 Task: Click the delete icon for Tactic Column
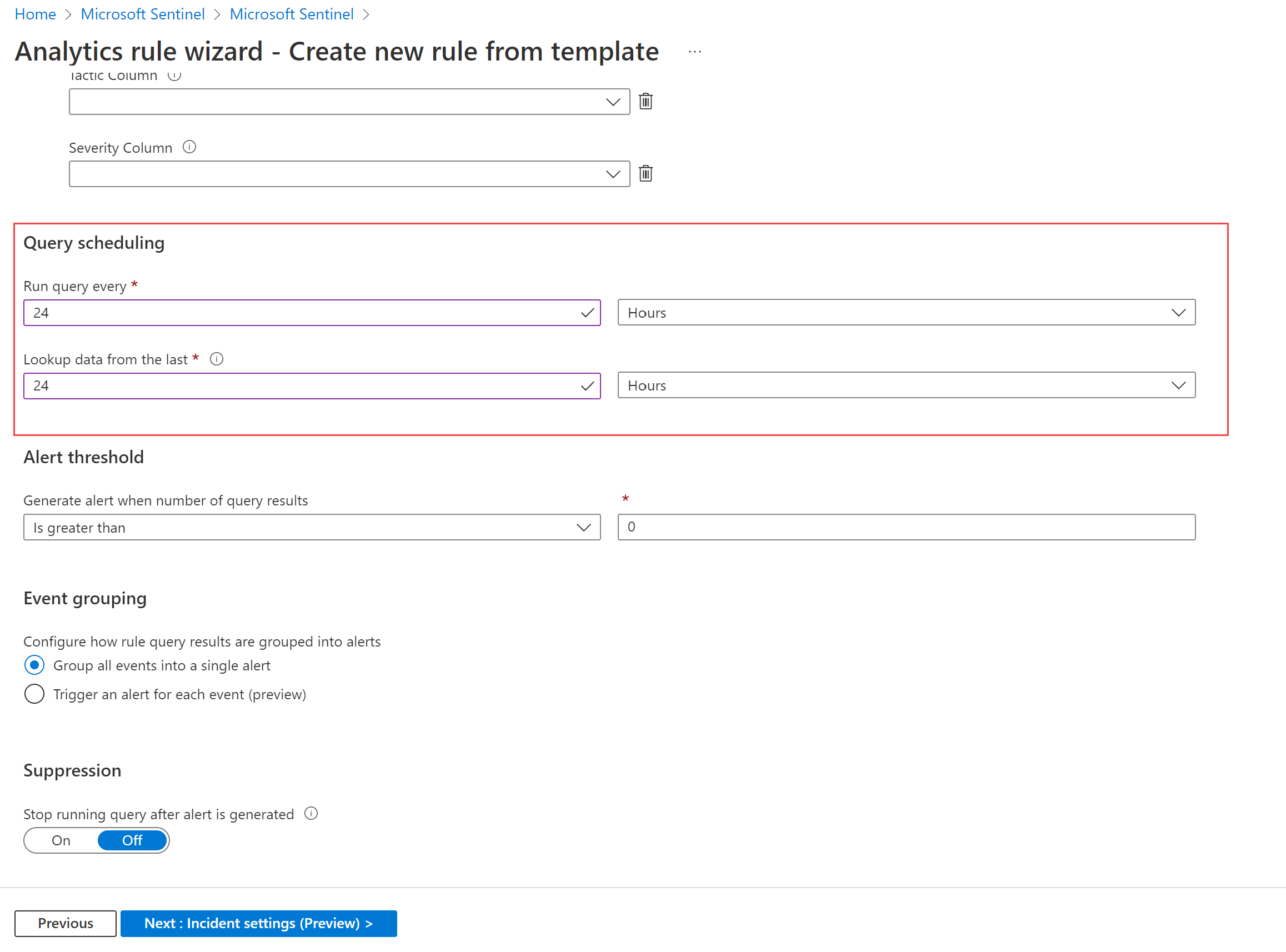coord(647,100)
